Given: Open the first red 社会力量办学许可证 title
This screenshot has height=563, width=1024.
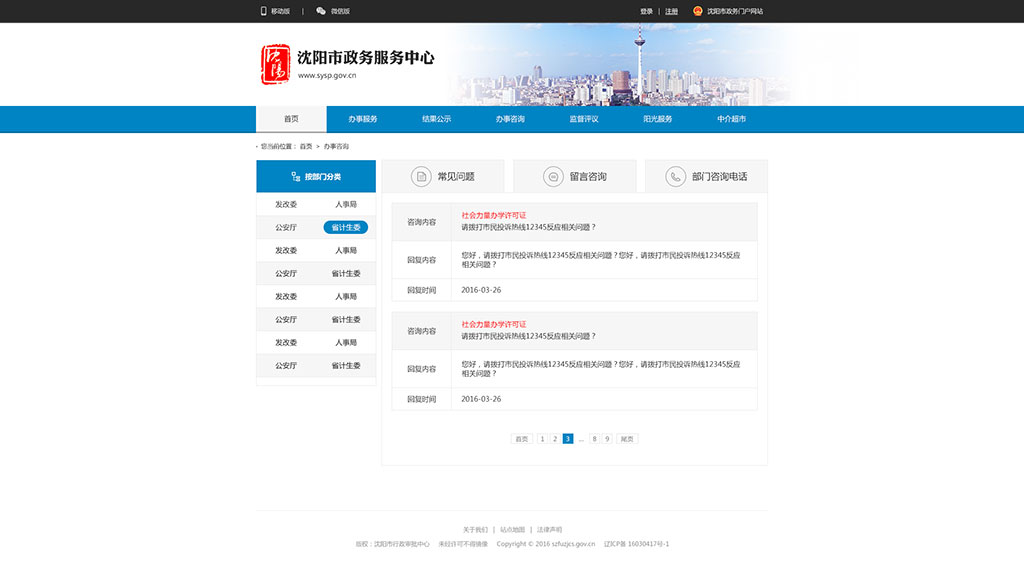Looking at the screenshot, I should point(493,215).
